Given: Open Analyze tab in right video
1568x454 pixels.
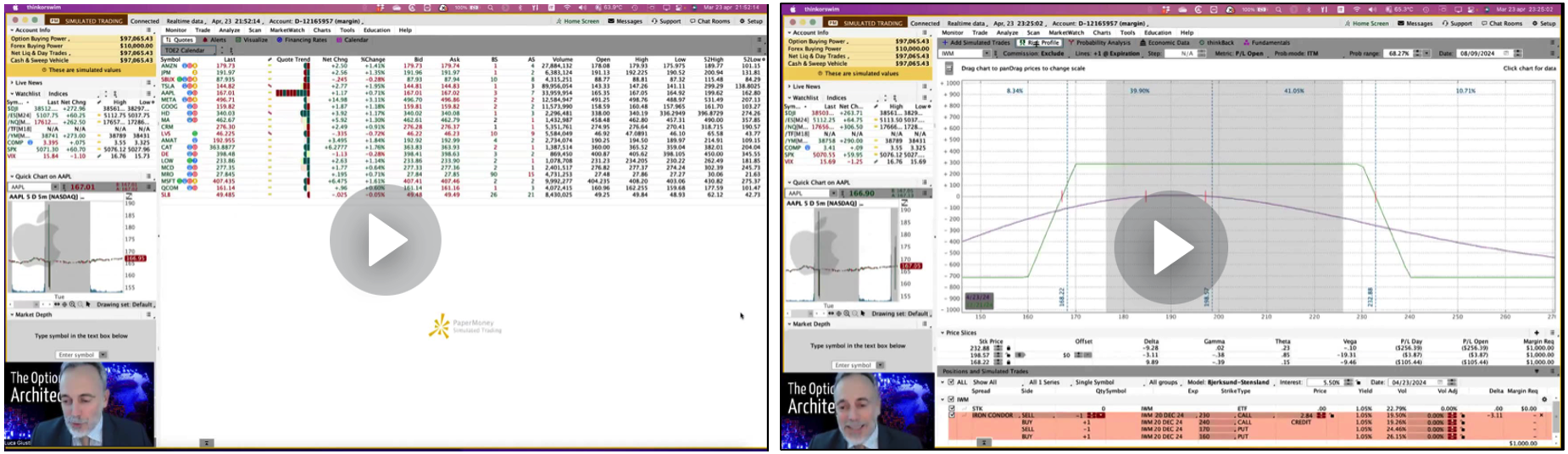Looking at the screenshot, I should click(1007, 32).
